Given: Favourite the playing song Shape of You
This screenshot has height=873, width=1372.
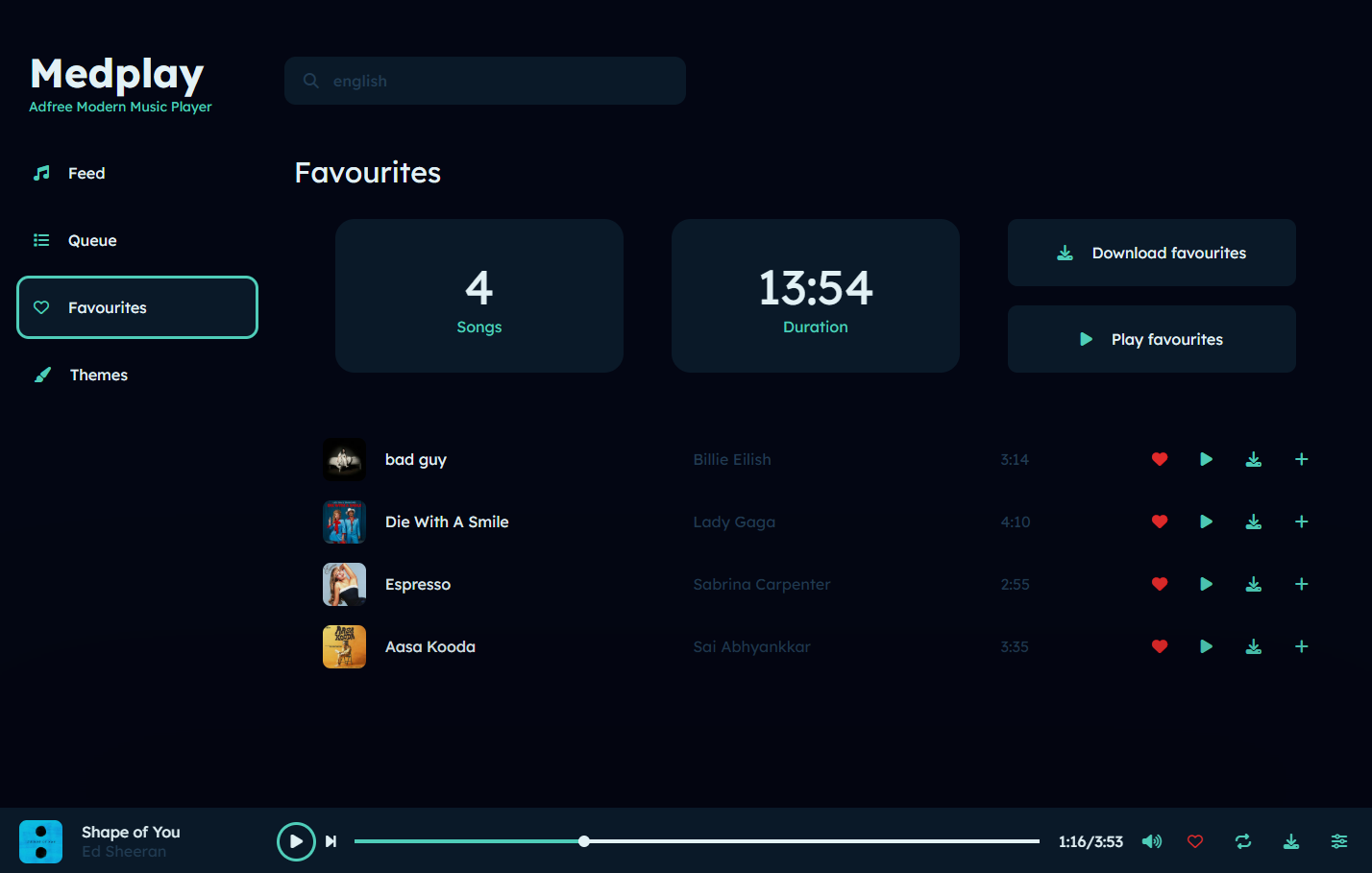Looking at the screenshot, I should pos(1195,841).
